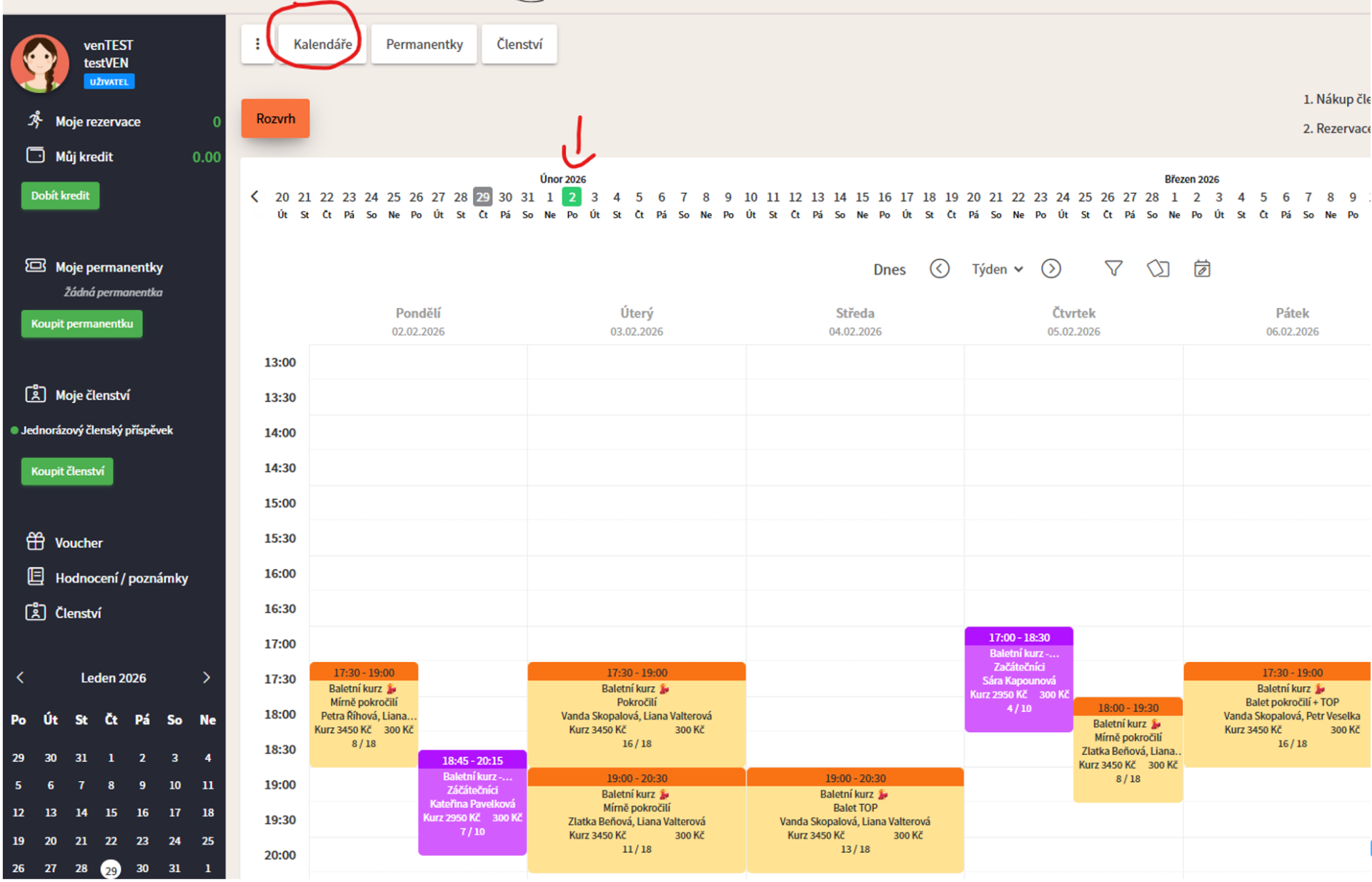1372x882 pixels.
Task: Show previous month in mini calendar
Action: pos(20,677)
